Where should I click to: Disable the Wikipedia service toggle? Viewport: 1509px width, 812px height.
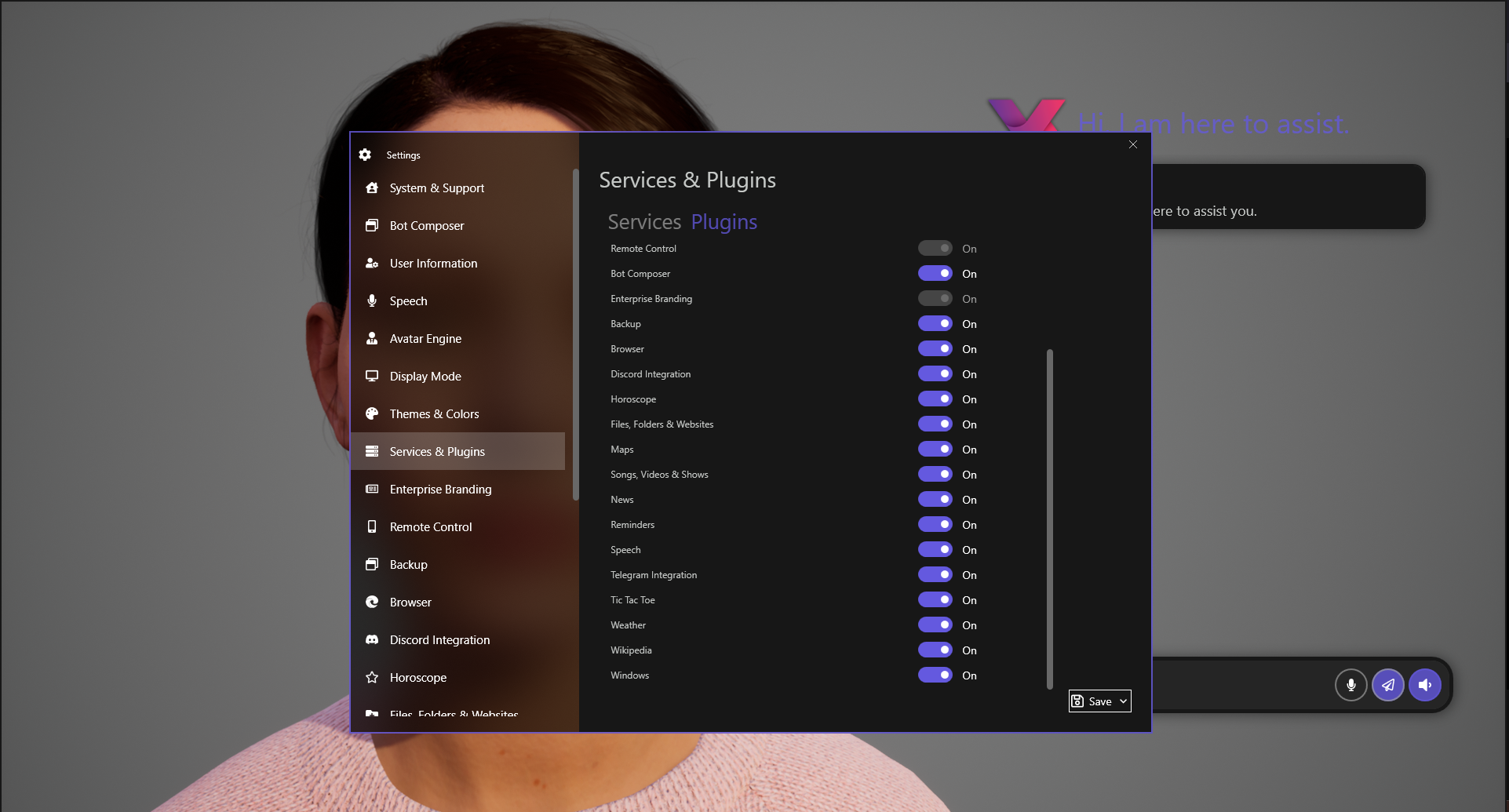coord(935,650)
